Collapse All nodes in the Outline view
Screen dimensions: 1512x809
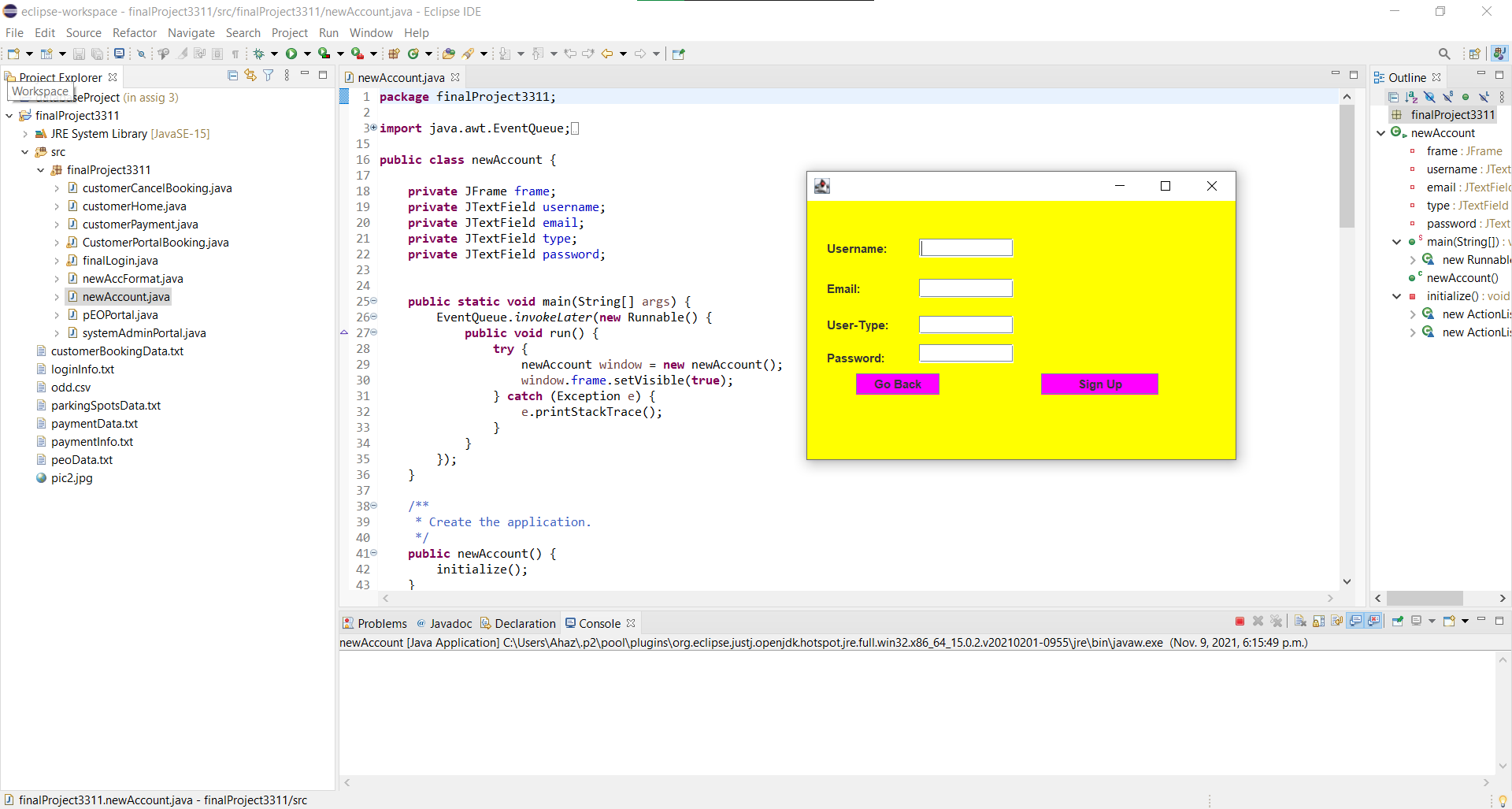[x=1395, y=97]
